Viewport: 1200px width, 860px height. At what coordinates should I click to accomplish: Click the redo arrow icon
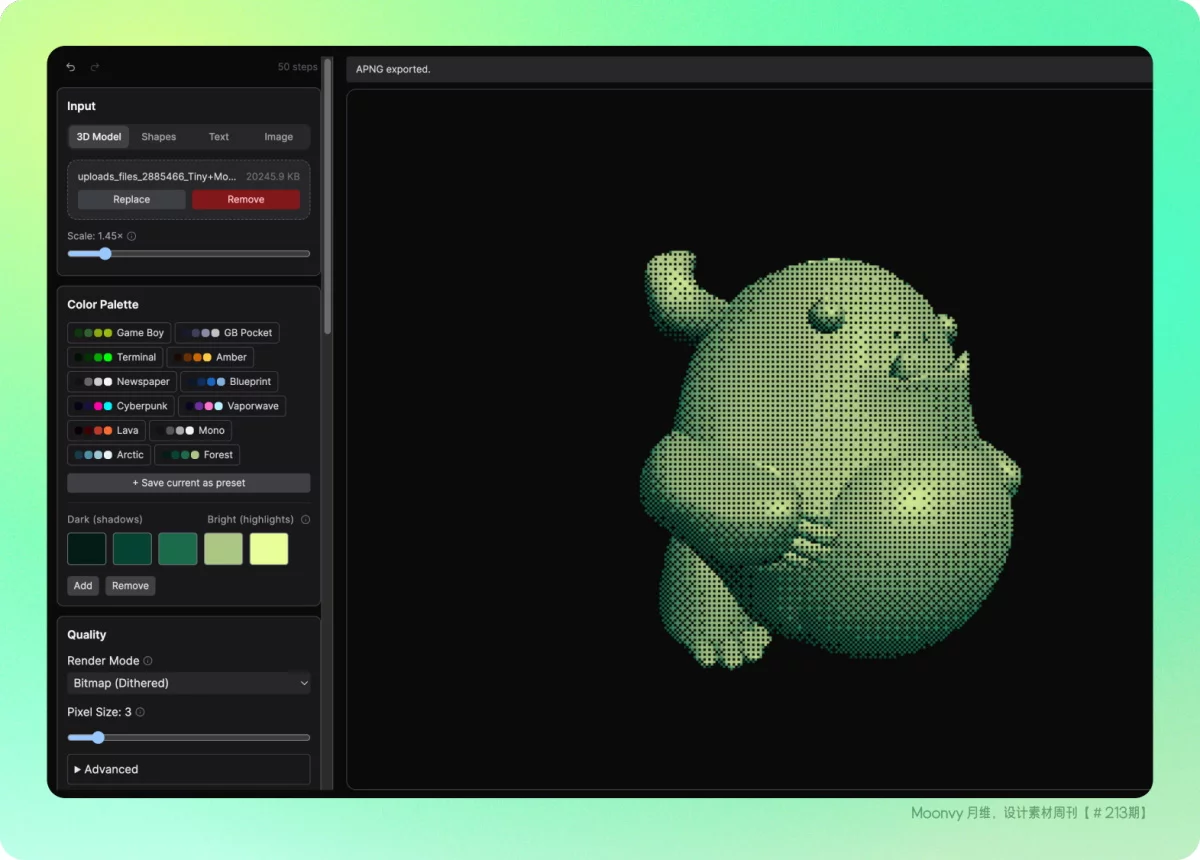[95, 67]
